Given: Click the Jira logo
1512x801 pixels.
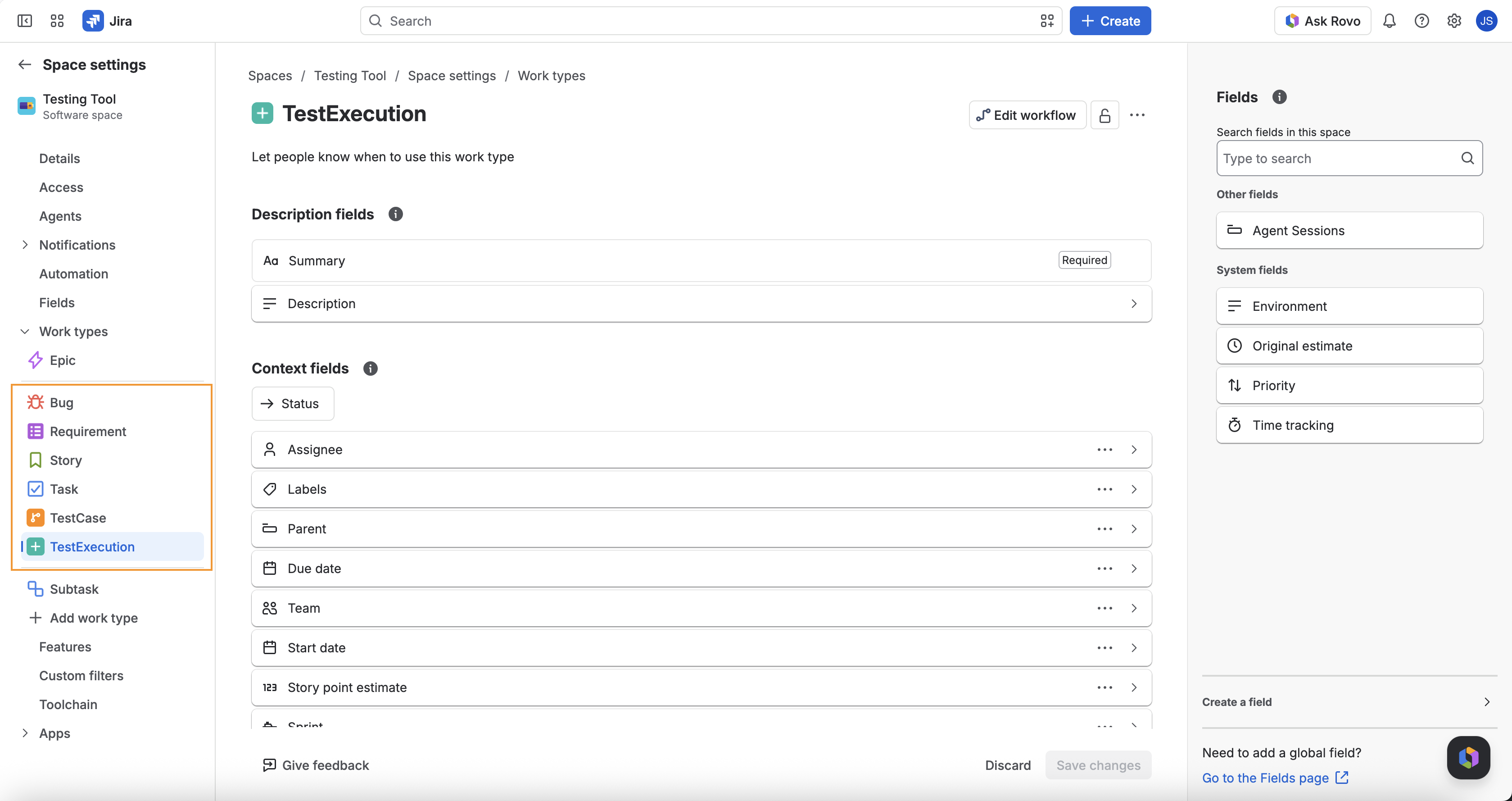Looking at the screenshot, I should 107,21.
